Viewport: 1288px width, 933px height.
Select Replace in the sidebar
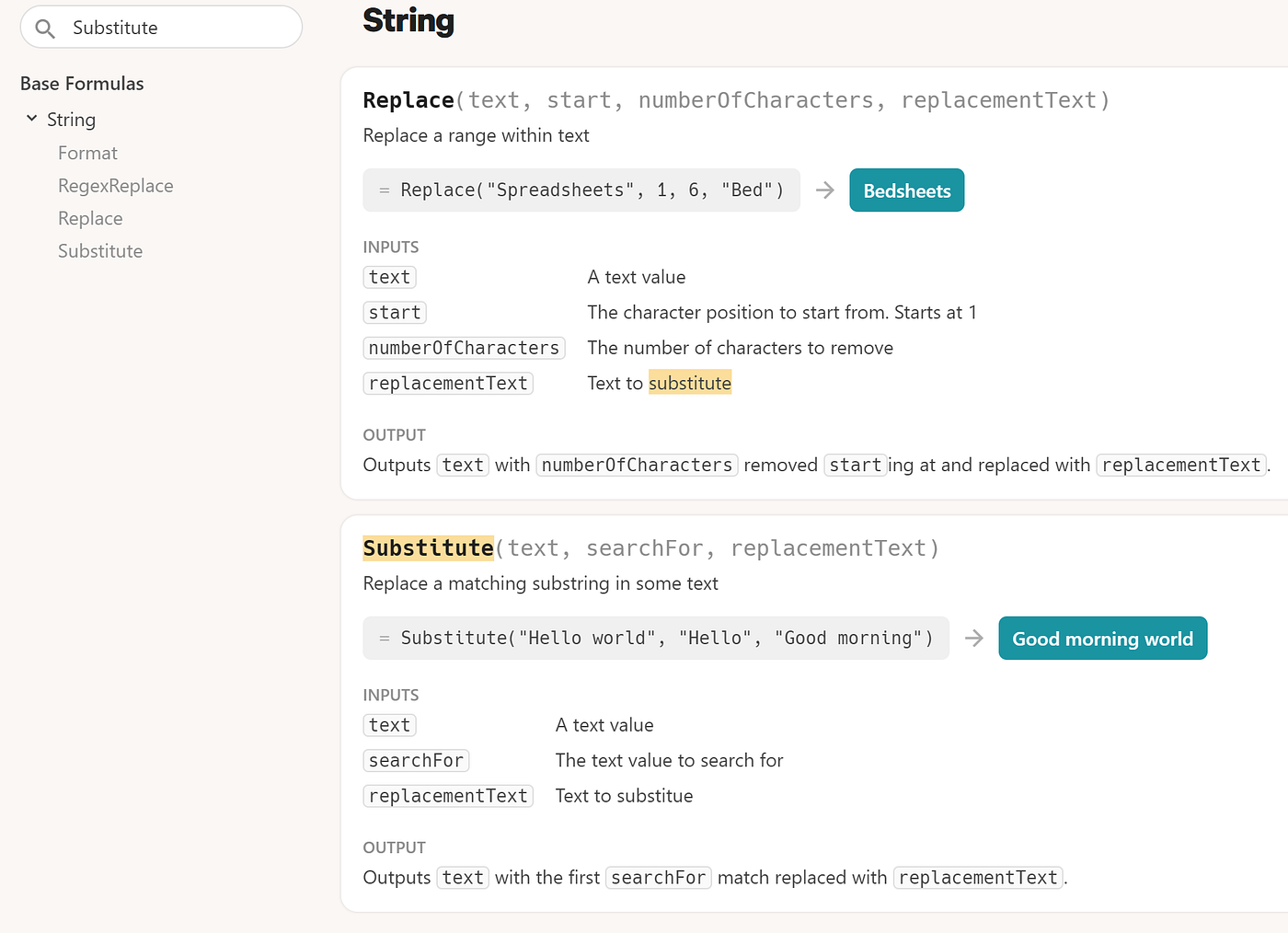[x=90, y=218]
